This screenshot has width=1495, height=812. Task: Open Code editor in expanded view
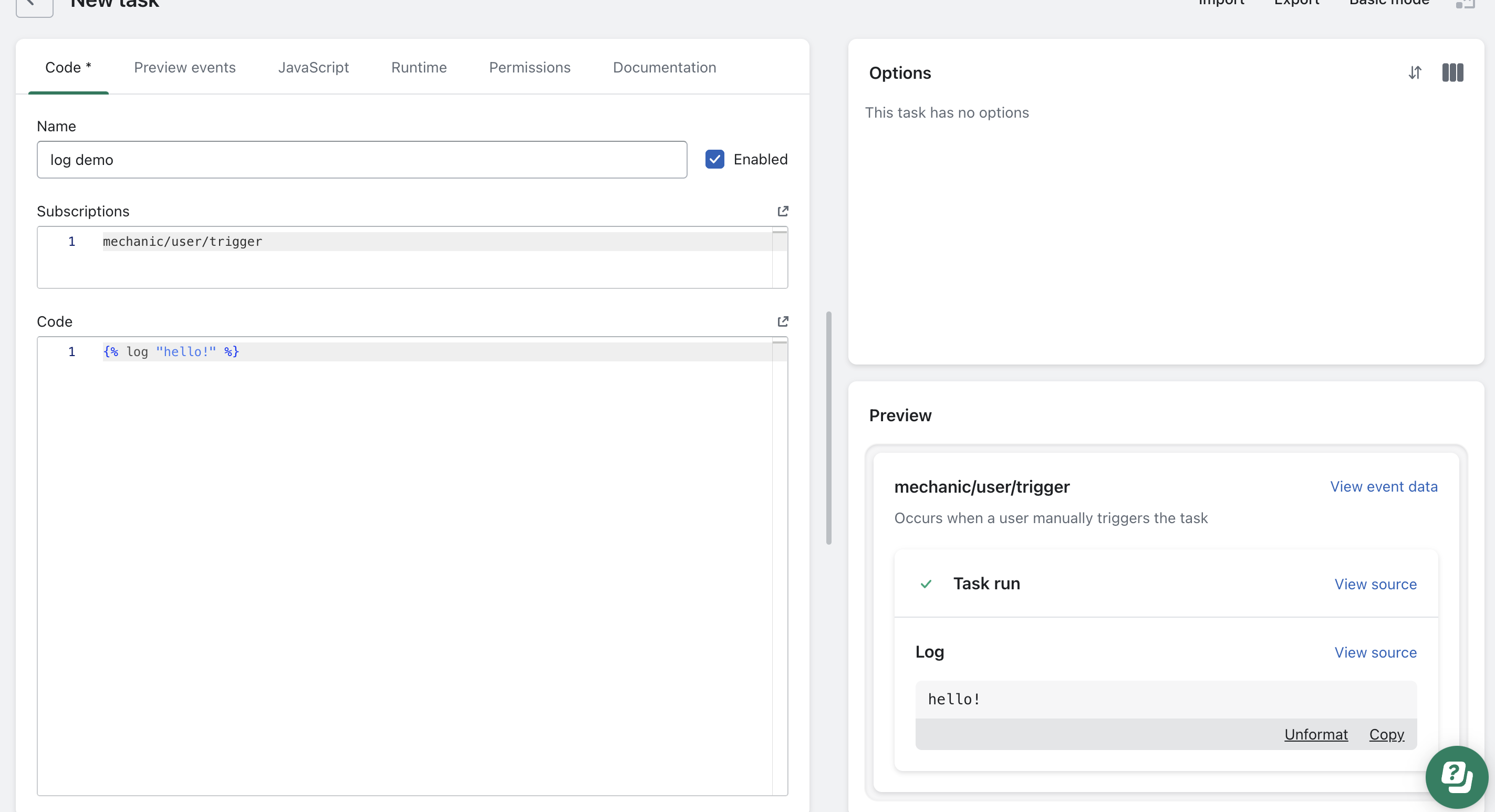[x=782, y=321]
